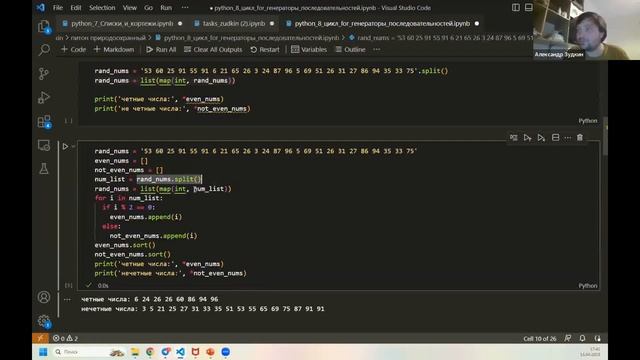Open more cell actions in cell toolbar
Viewport: 640px width, 360px height.
(x=568, y=138)
